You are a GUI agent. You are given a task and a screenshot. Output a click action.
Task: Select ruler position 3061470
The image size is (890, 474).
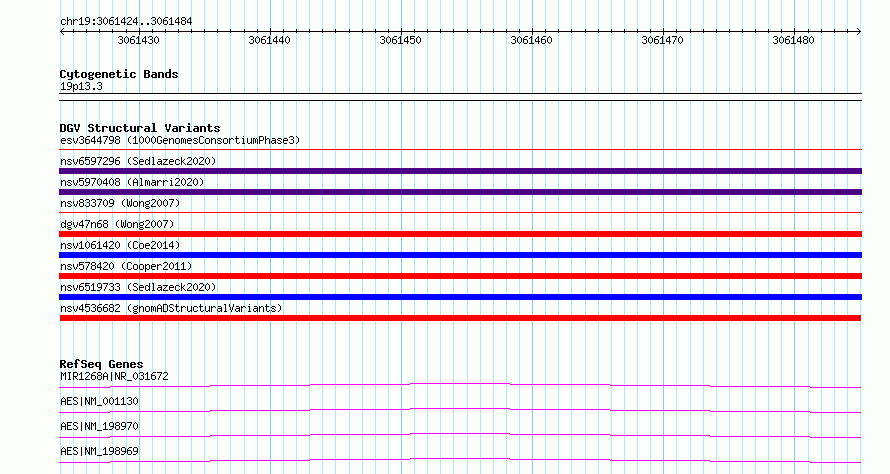pyautogui.click(x=662, y=40)
